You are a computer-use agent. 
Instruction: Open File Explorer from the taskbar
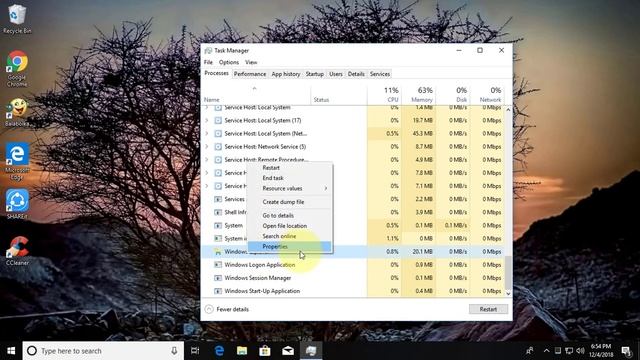[x=242, y=351]
